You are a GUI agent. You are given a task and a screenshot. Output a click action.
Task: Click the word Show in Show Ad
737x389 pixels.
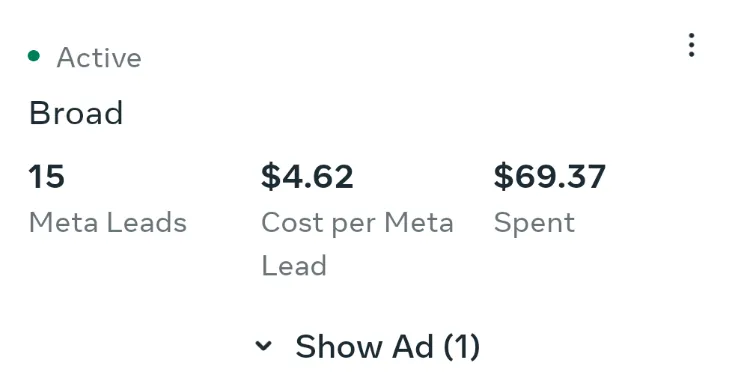(x=338, y=347)
